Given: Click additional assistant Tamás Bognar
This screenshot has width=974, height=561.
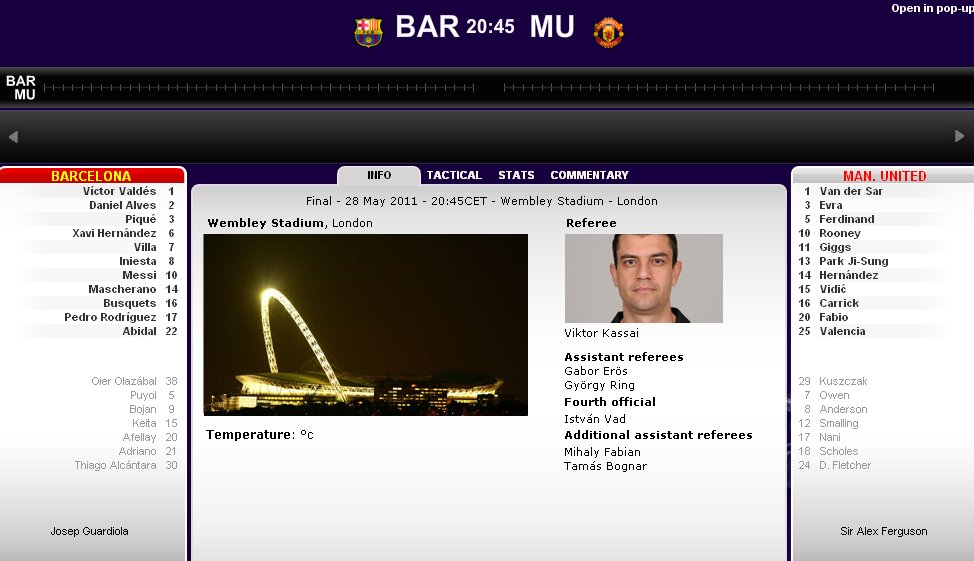Looking at the screenshot, I should click(x=605, y=466).
